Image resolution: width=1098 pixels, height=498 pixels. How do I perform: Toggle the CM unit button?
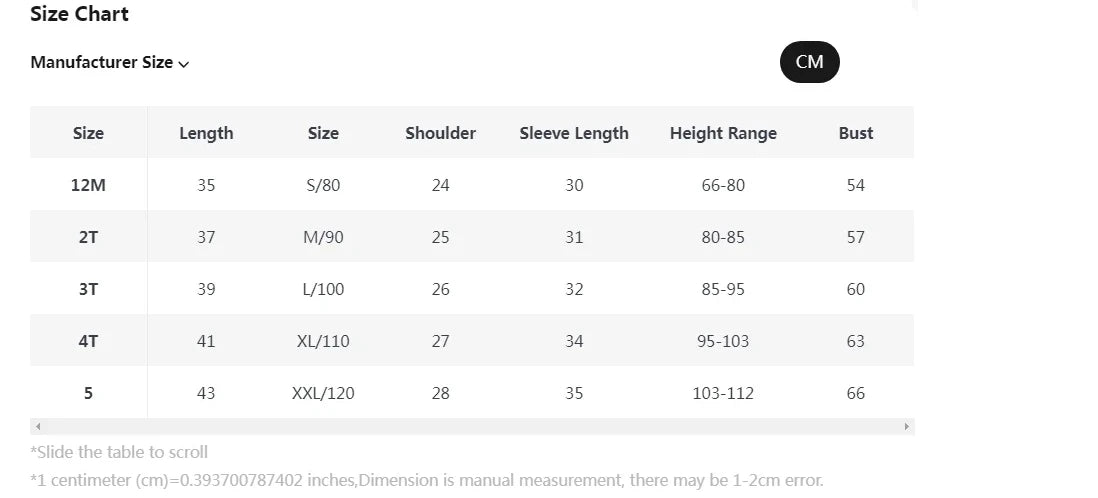[809, 62]
